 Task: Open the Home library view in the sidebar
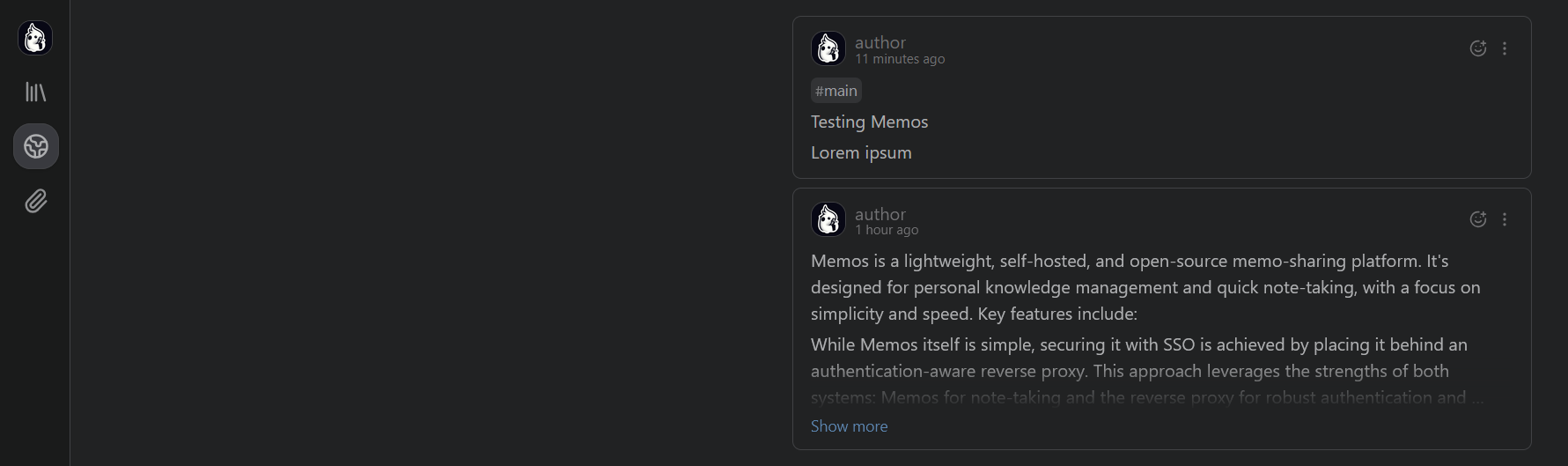click(x=35, y=92)
